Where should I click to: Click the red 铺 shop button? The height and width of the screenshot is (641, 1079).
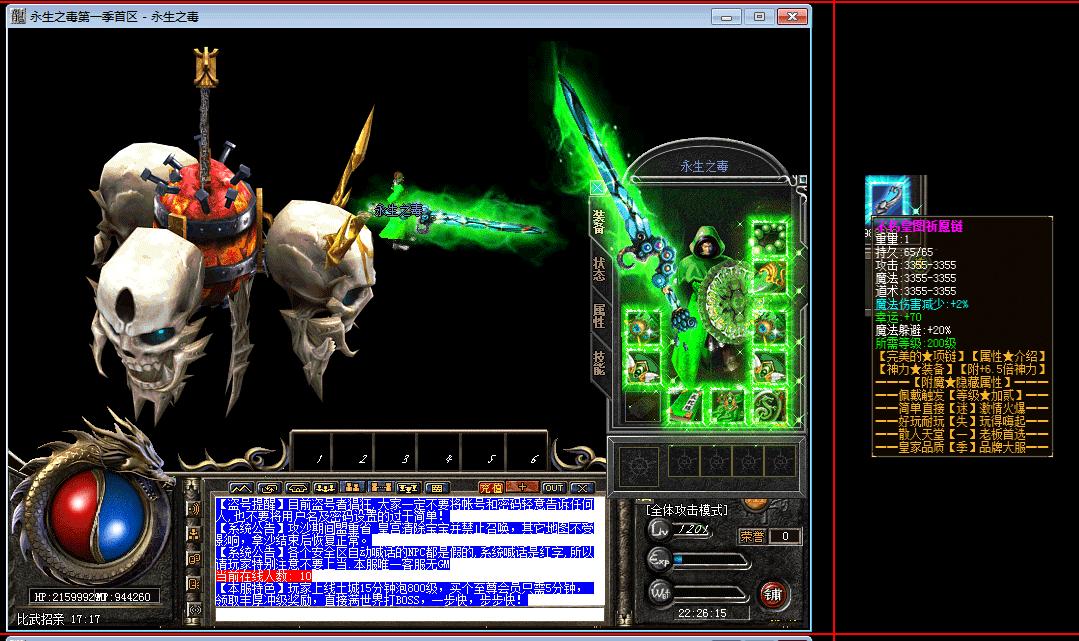(x=771, y=593)
